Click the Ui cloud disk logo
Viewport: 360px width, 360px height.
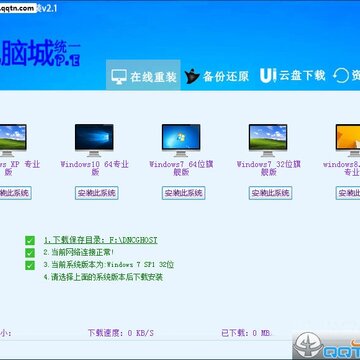pyautogui.click(x=268, y=76)
